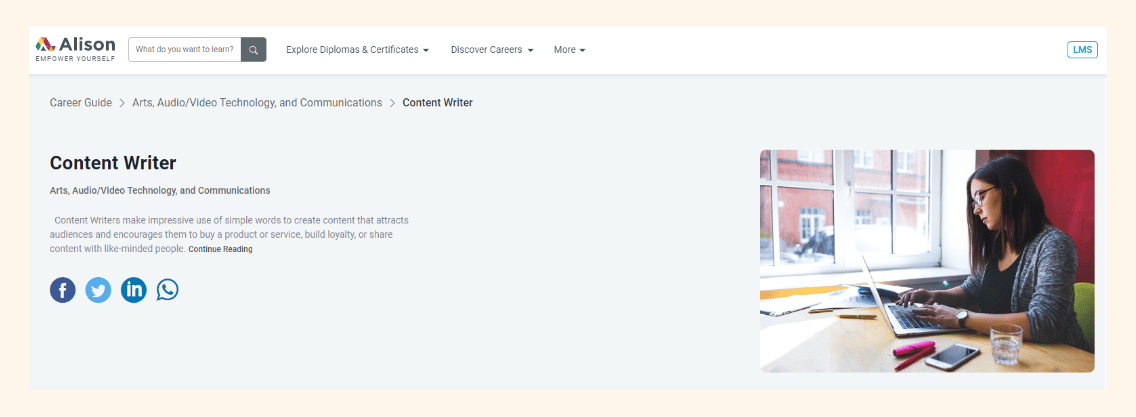
Task: Share the page on Facebook
Action: [x=63, y=290]
